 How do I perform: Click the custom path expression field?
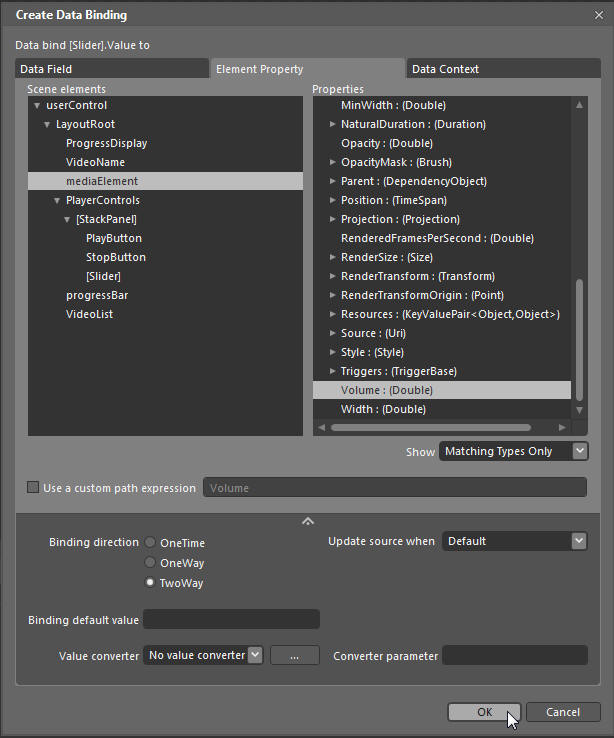click(x=395, y=487)
